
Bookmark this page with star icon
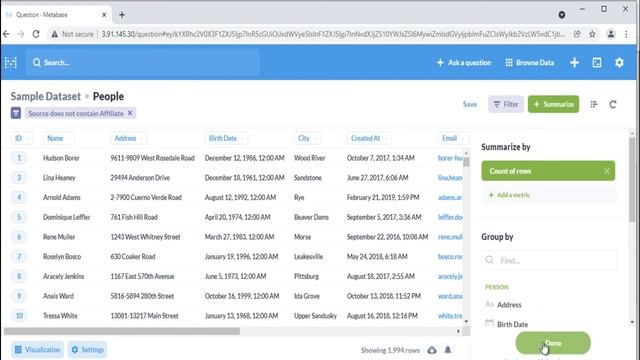(592, 34)
